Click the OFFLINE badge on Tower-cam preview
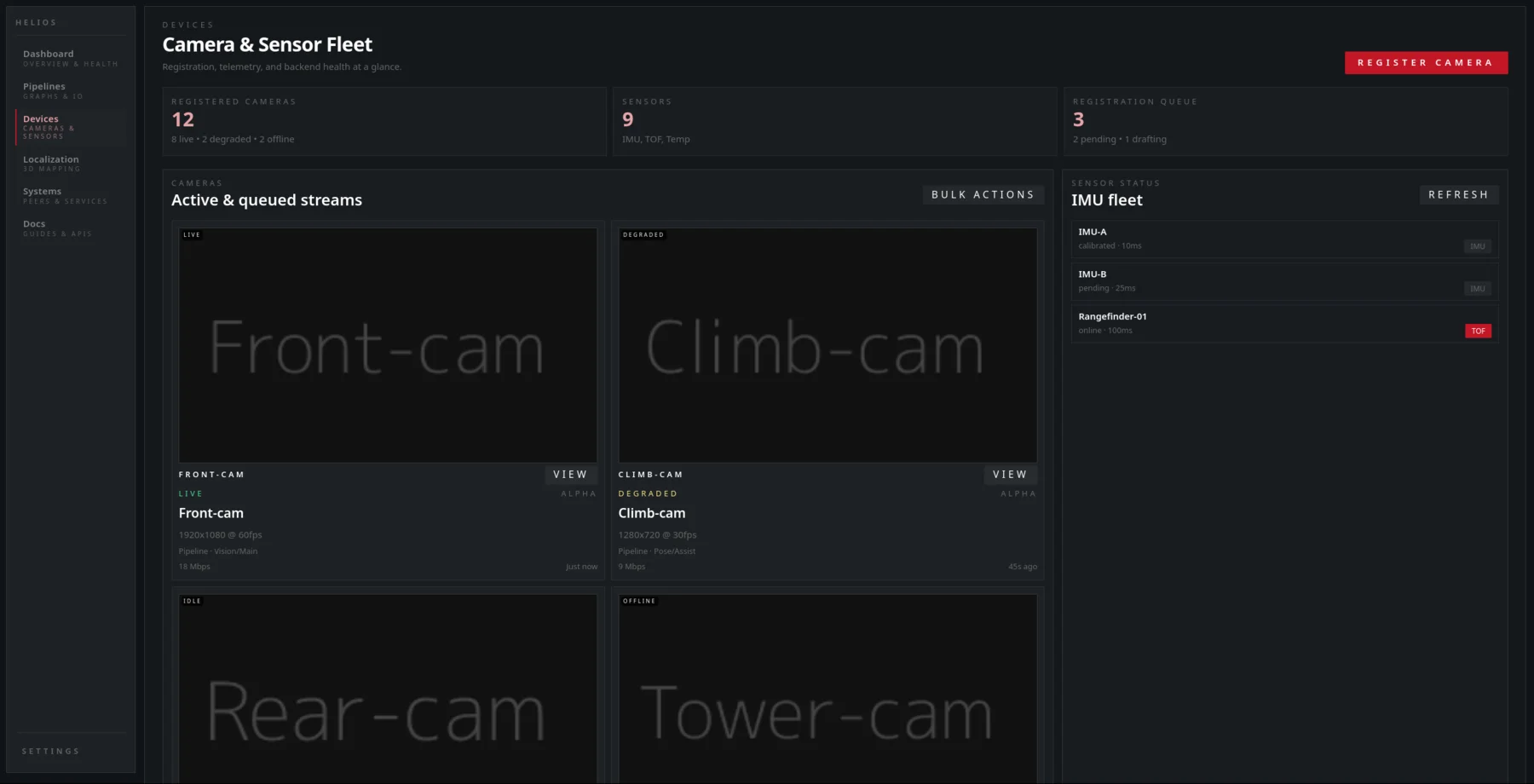Viewport: 1534px width, 784px height. [x=639, y=602]
